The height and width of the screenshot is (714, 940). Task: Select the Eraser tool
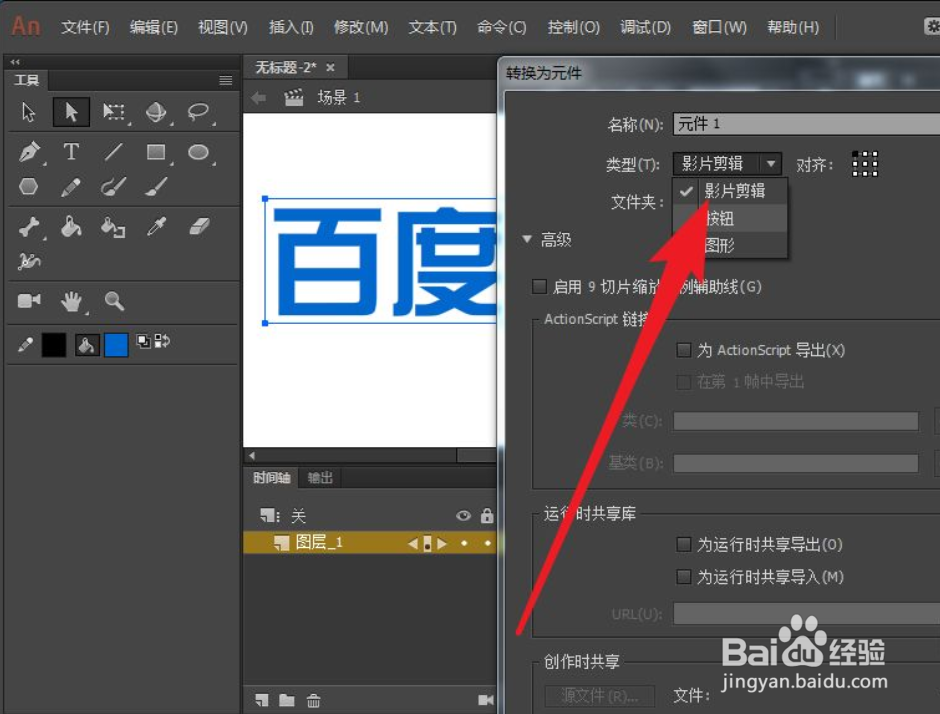[199, 226]
